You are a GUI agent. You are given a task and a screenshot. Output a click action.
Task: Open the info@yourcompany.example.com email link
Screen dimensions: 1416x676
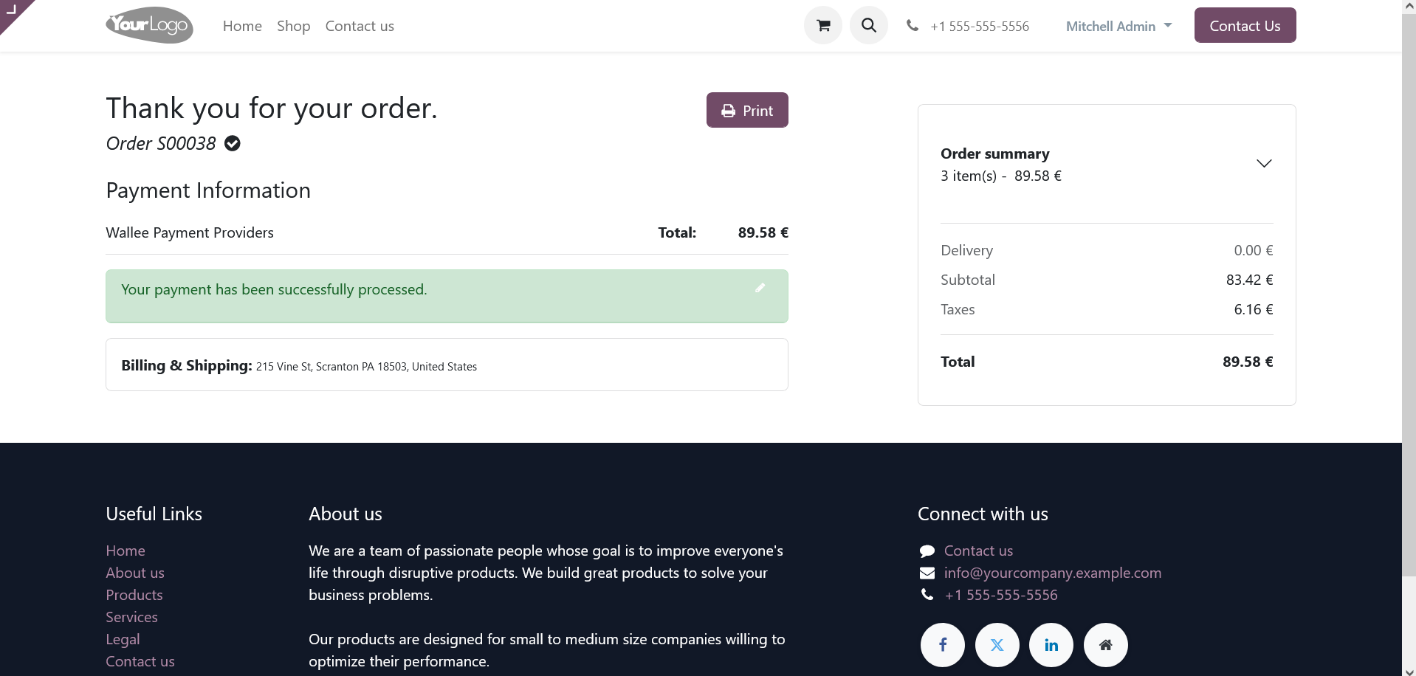(1052, 573)
